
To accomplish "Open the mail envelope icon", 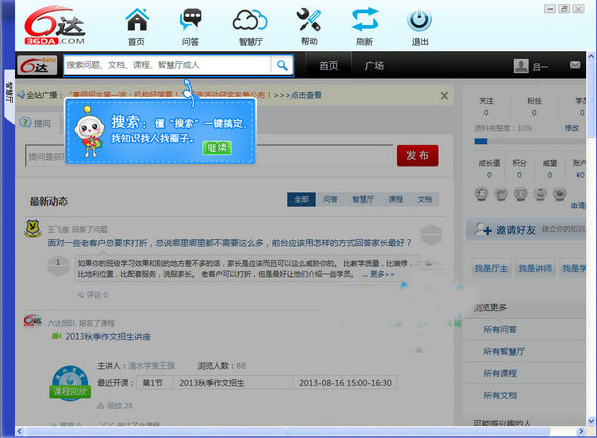I will [575, 65].
